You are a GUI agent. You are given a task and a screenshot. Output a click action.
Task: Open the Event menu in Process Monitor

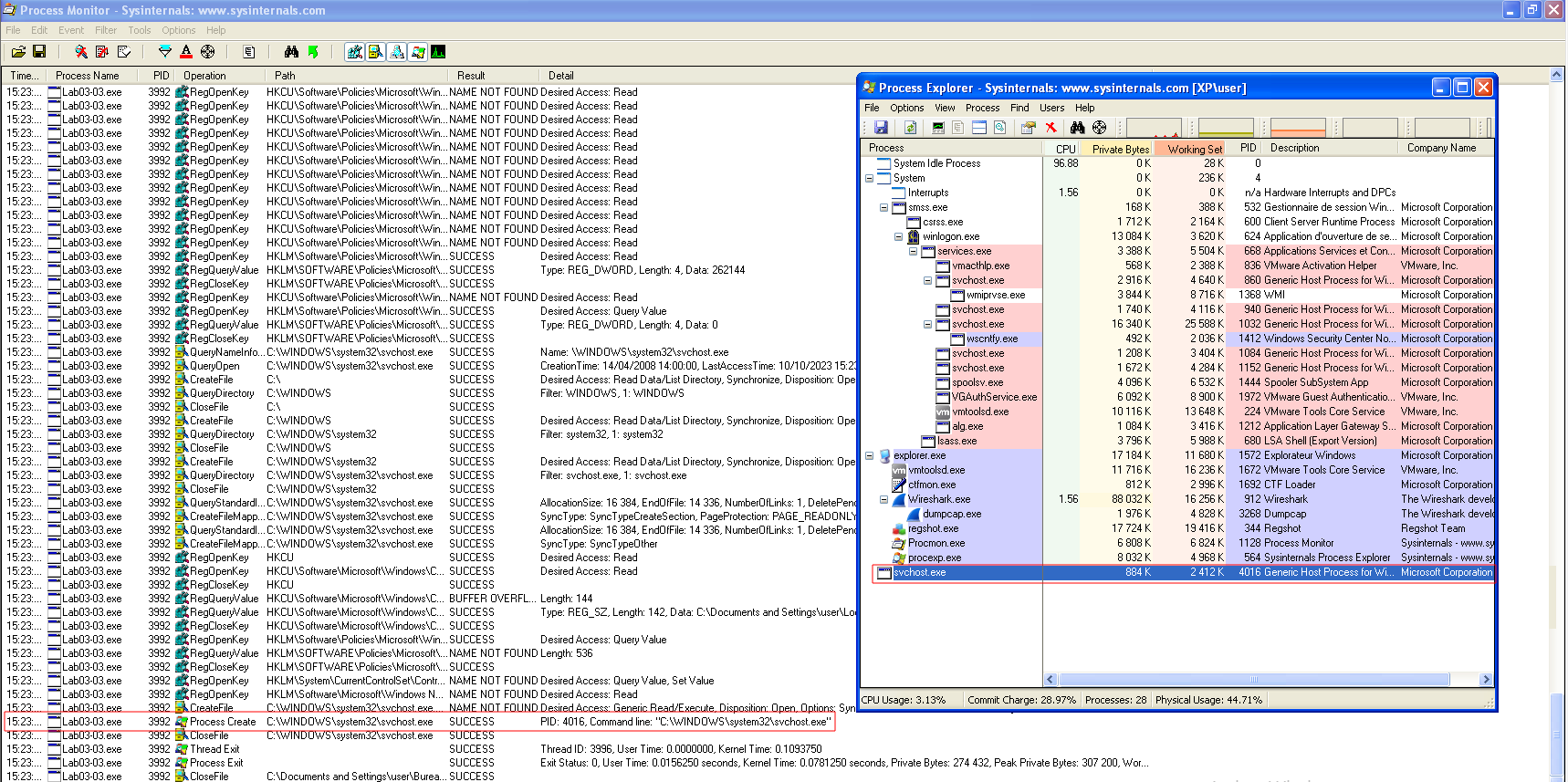(x=71, y=30)
